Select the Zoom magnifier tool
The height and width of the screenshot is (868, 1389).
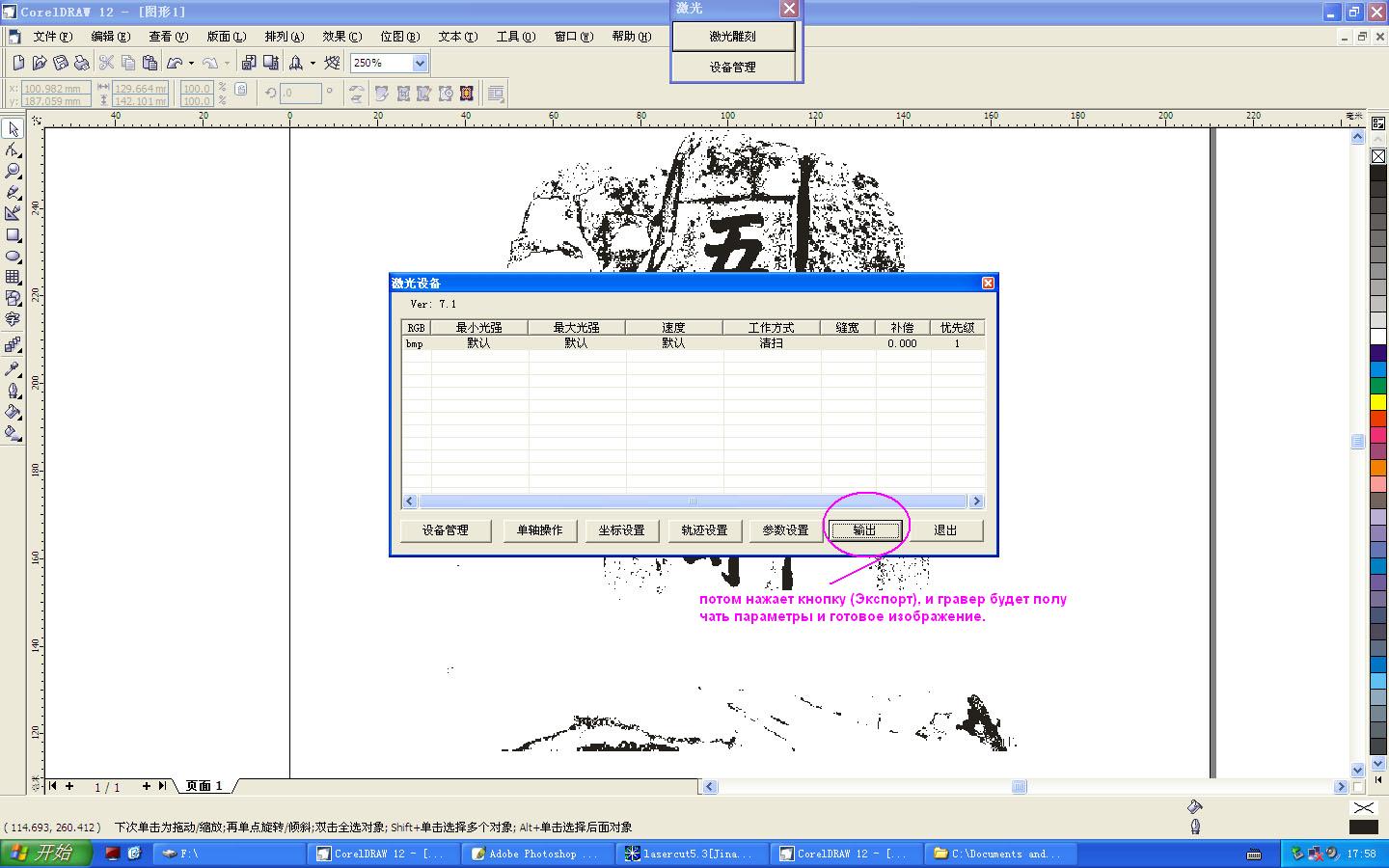tap(13, 171)
